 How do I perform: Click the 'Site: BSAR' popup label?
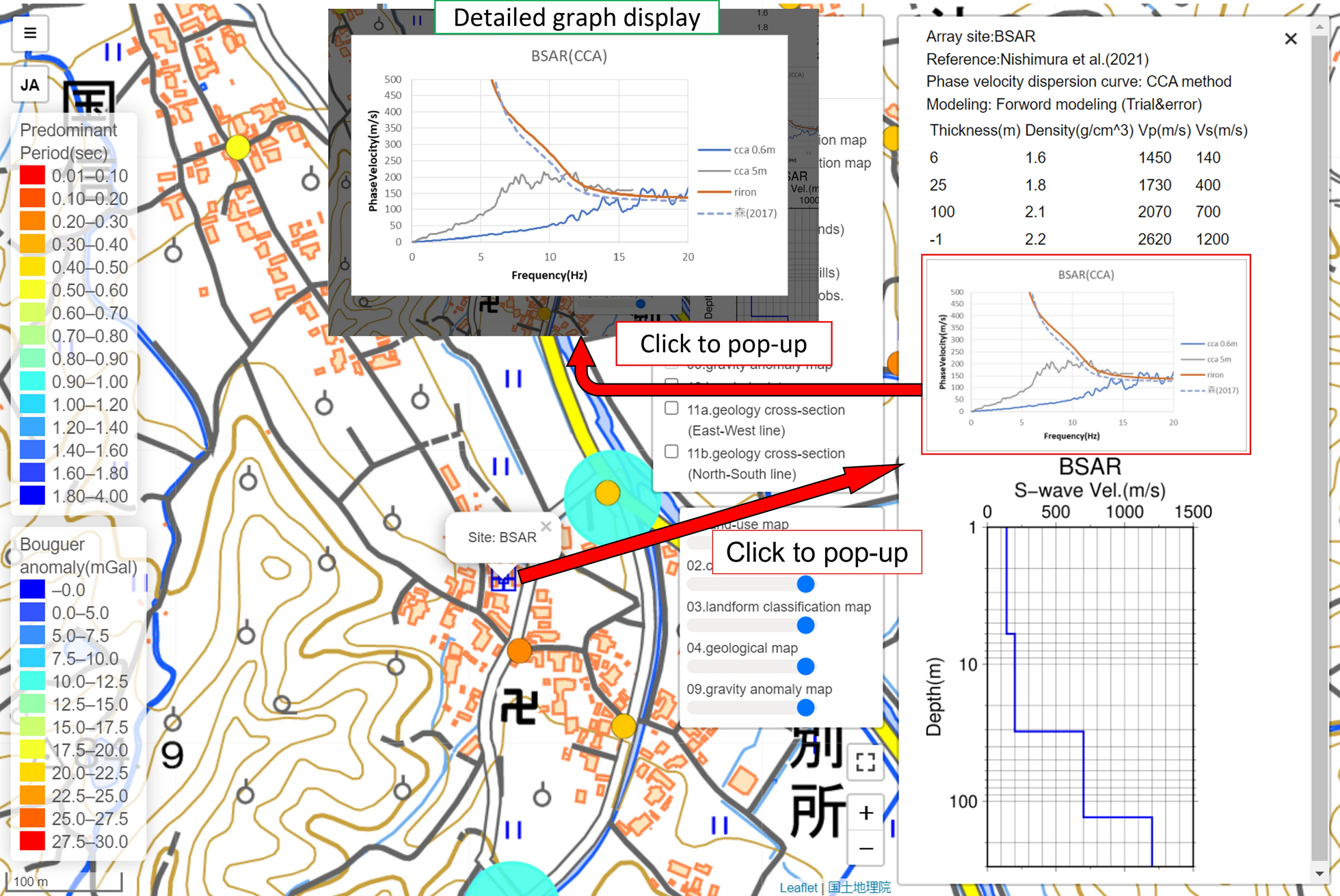[x=502, y=538]
